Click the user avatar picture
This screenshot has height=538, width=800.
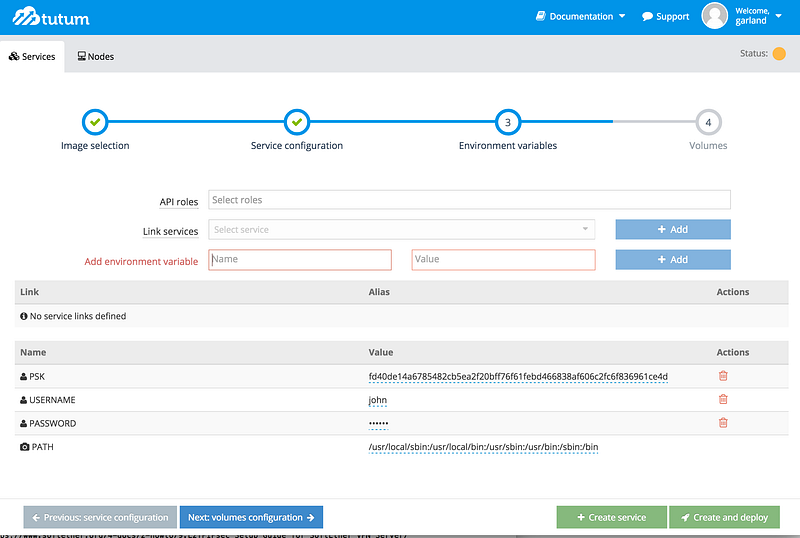714,16
